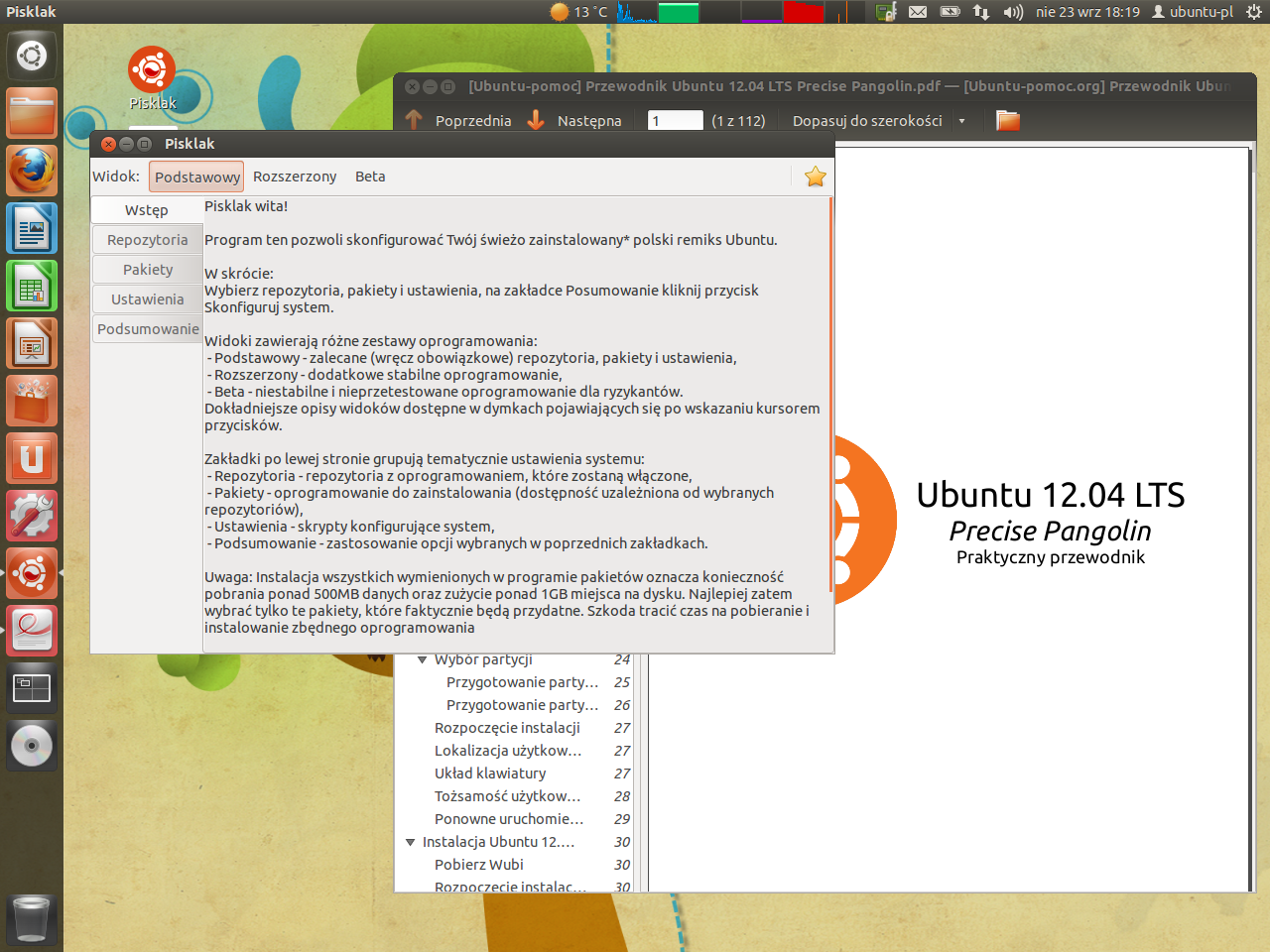Open LibreOffice Writer from the launcher
Image resolution: width=1270 pixels, height=952 pixels.
32,228
